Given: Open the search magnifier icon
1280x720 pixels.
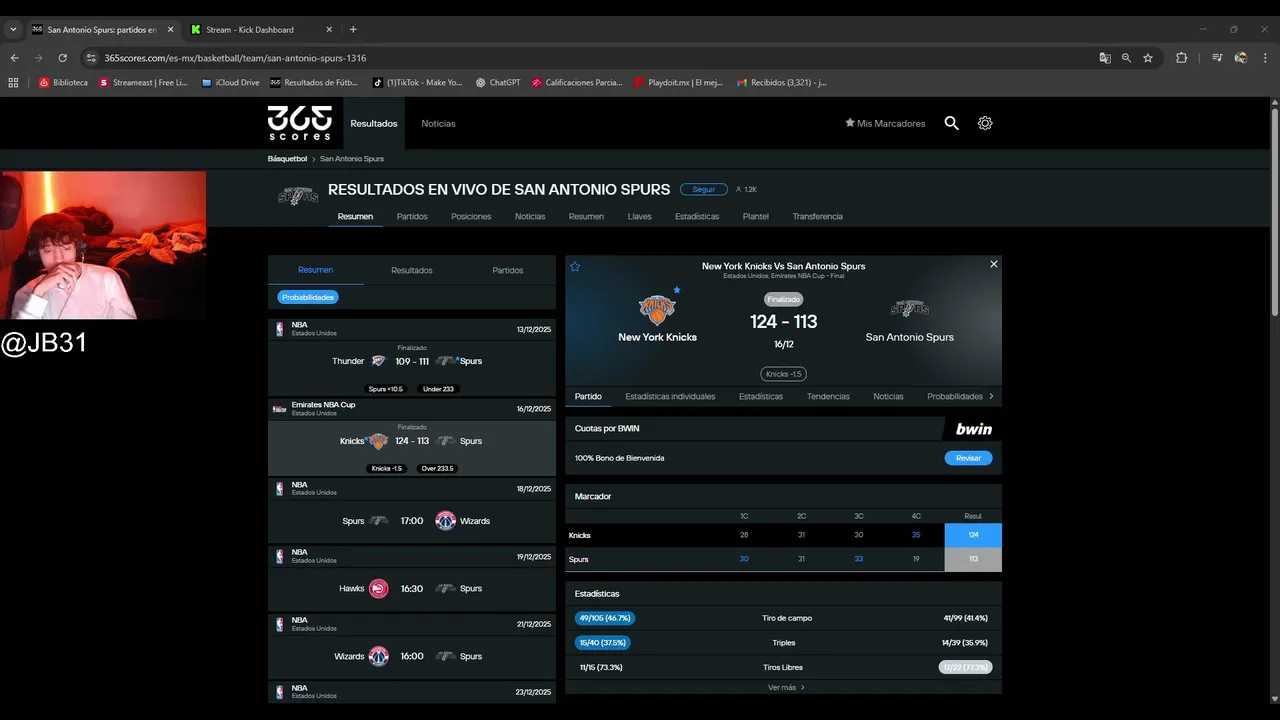Looking at the screenshot, I should [951, 123].
